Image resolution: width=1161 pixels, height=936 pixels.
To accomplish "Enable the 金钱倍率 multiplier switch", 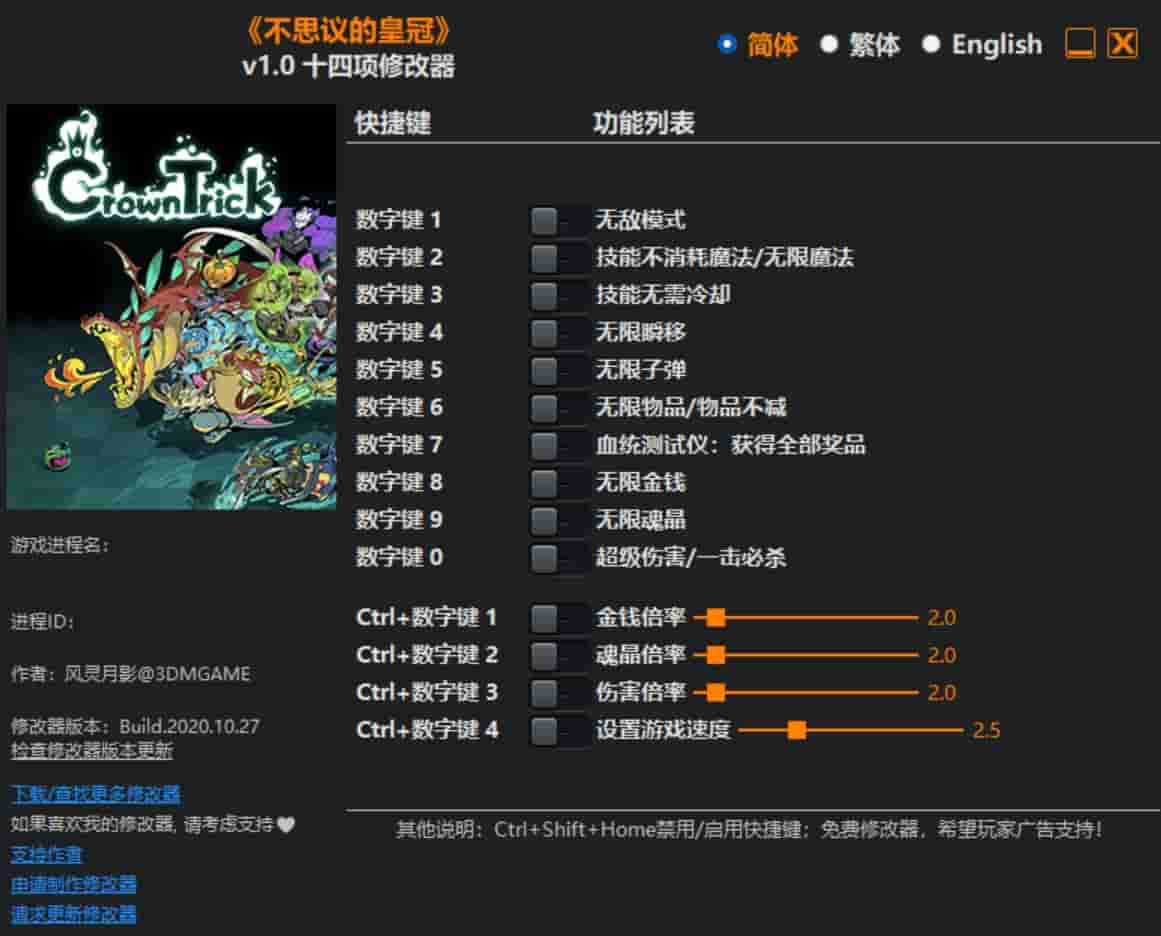I will click(x=556, y=618).
